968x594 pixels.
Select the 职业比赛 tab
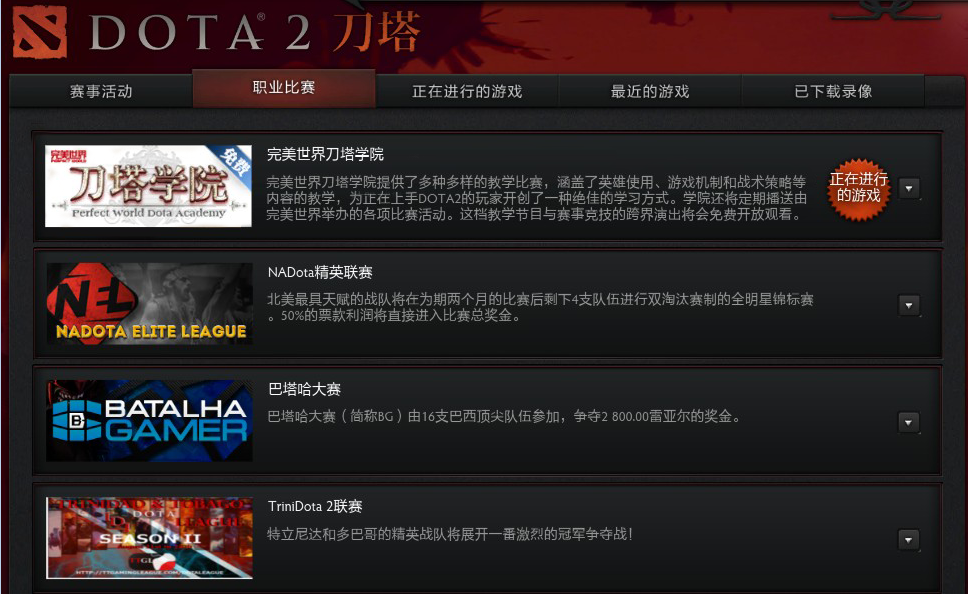click(x=284, y=88)
